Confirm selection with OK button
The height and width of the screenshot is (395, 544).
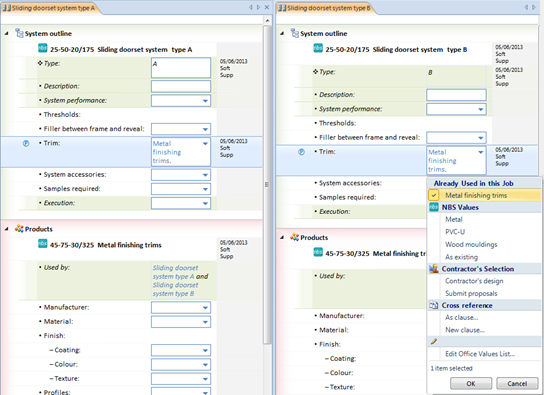[471, 384]
